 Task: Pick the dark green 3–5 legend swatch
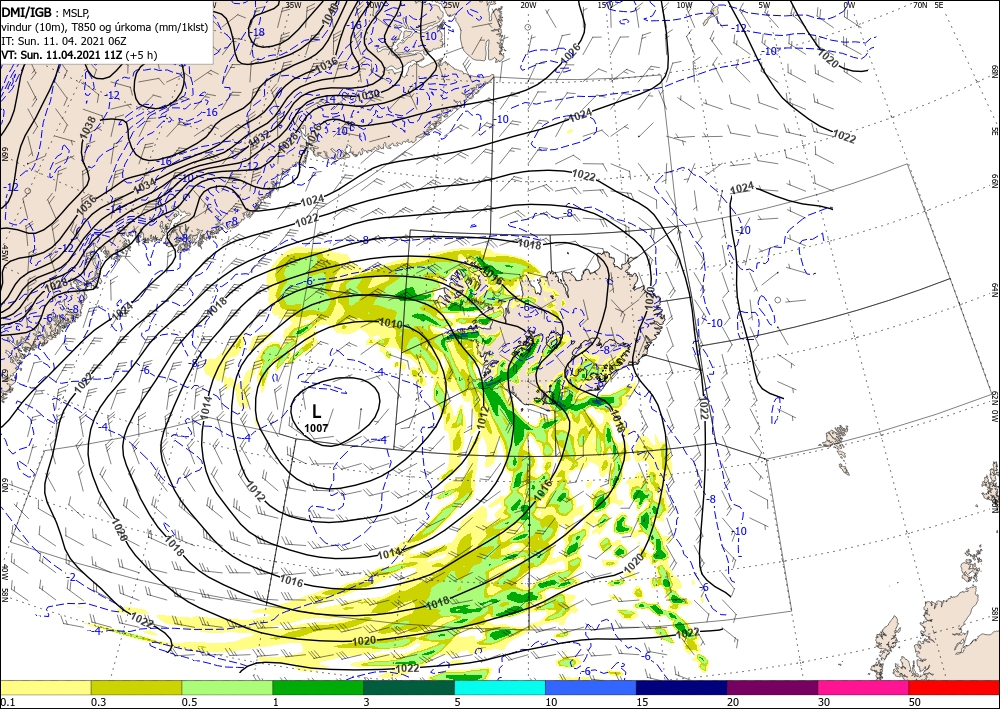point(409,687)
